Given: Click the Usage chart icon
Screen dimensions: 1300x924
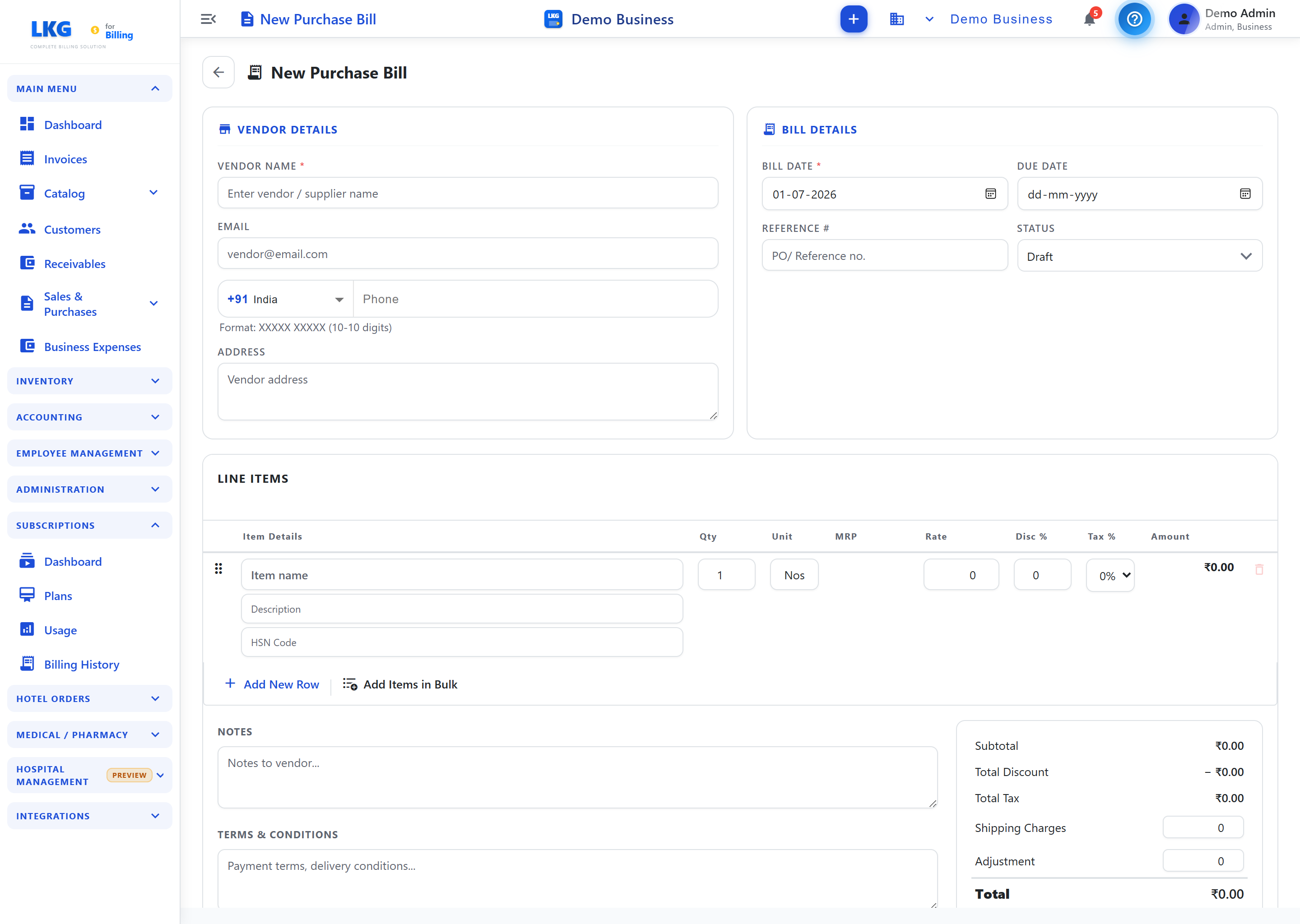Looking at the screenshot, I should (27, 629).
